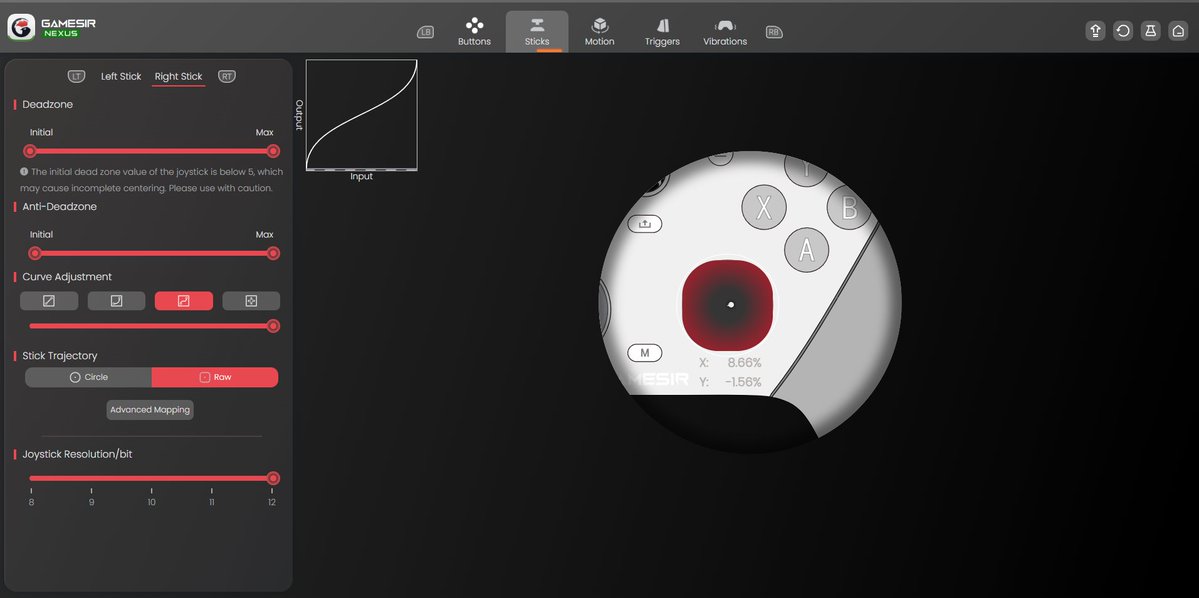
Task: Click Deadzone Max slider handle
Action: (273, 151)
